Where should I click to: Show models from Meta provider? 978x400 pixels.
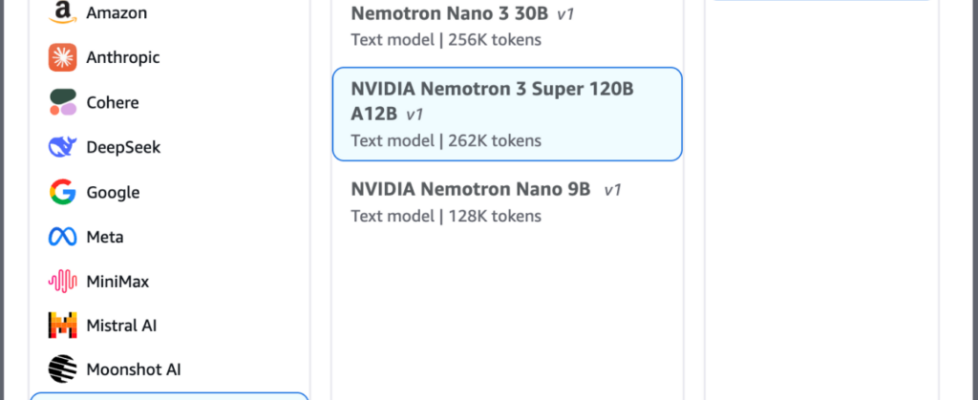tap(105, 237)
